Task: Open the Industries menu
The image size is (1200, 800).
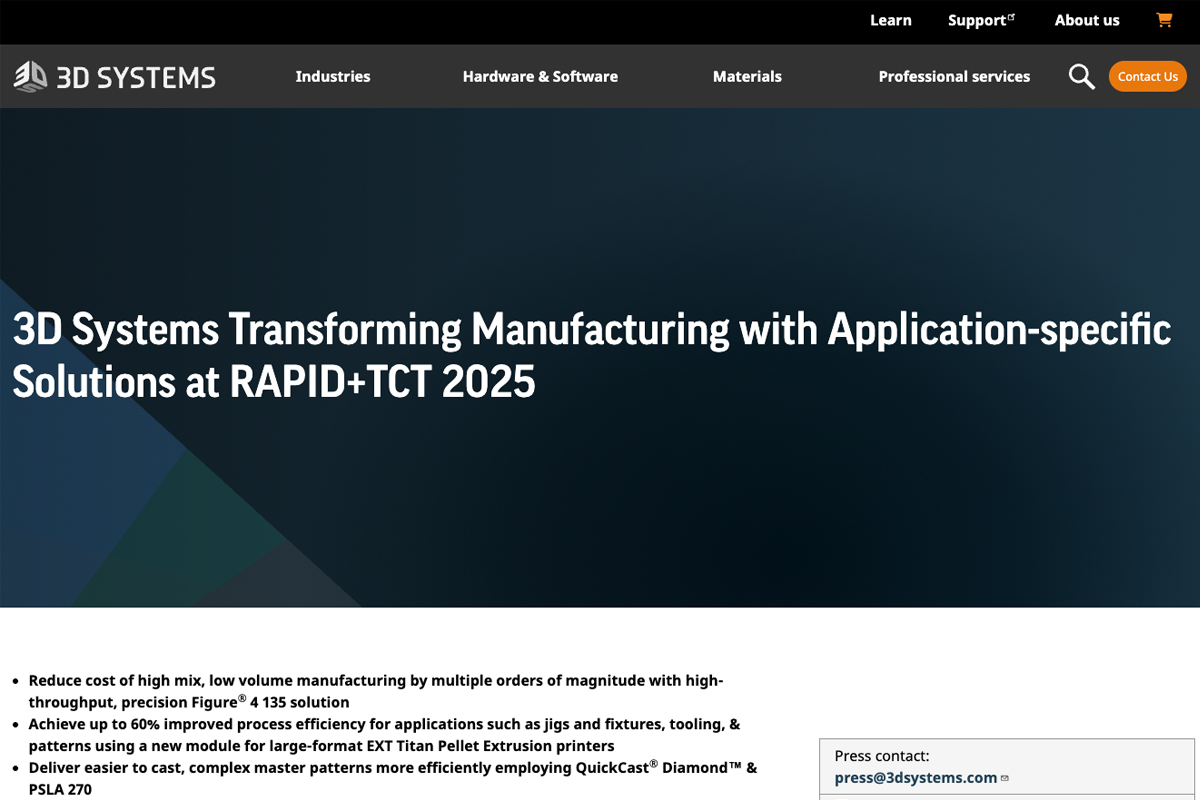Action: coord(333,76)
